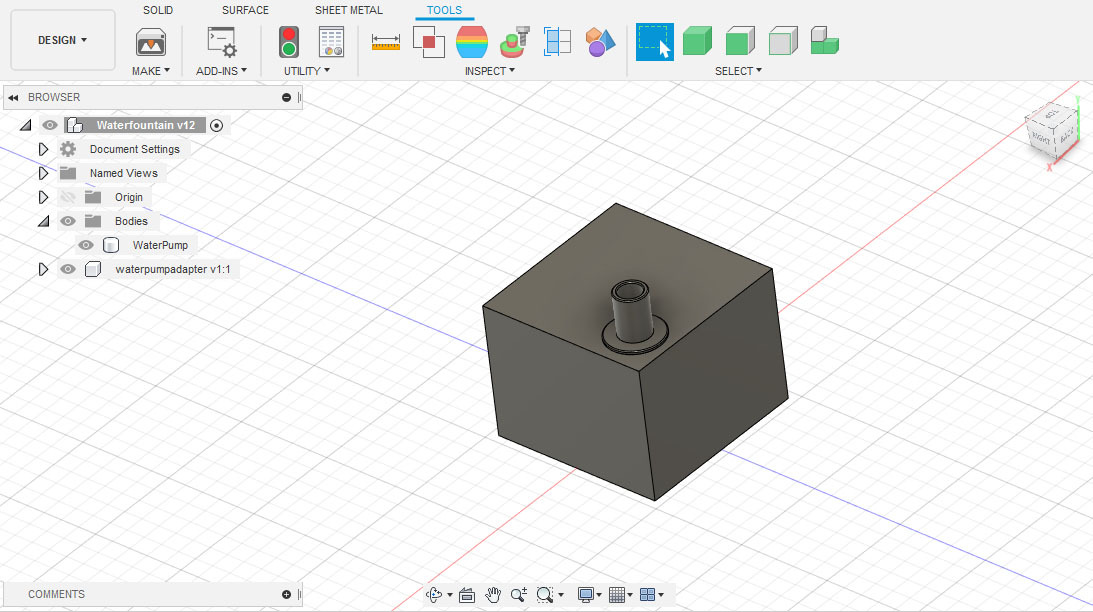Open the MAKE dropdown menu

[x=151, y=71]
